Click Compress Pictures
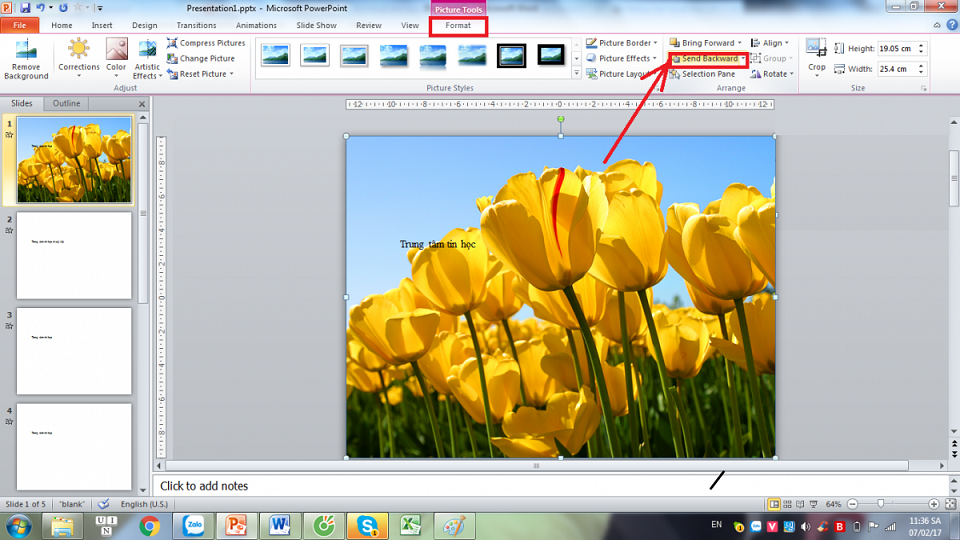Viewport: 960px width, 540px height. coord(206,43)
